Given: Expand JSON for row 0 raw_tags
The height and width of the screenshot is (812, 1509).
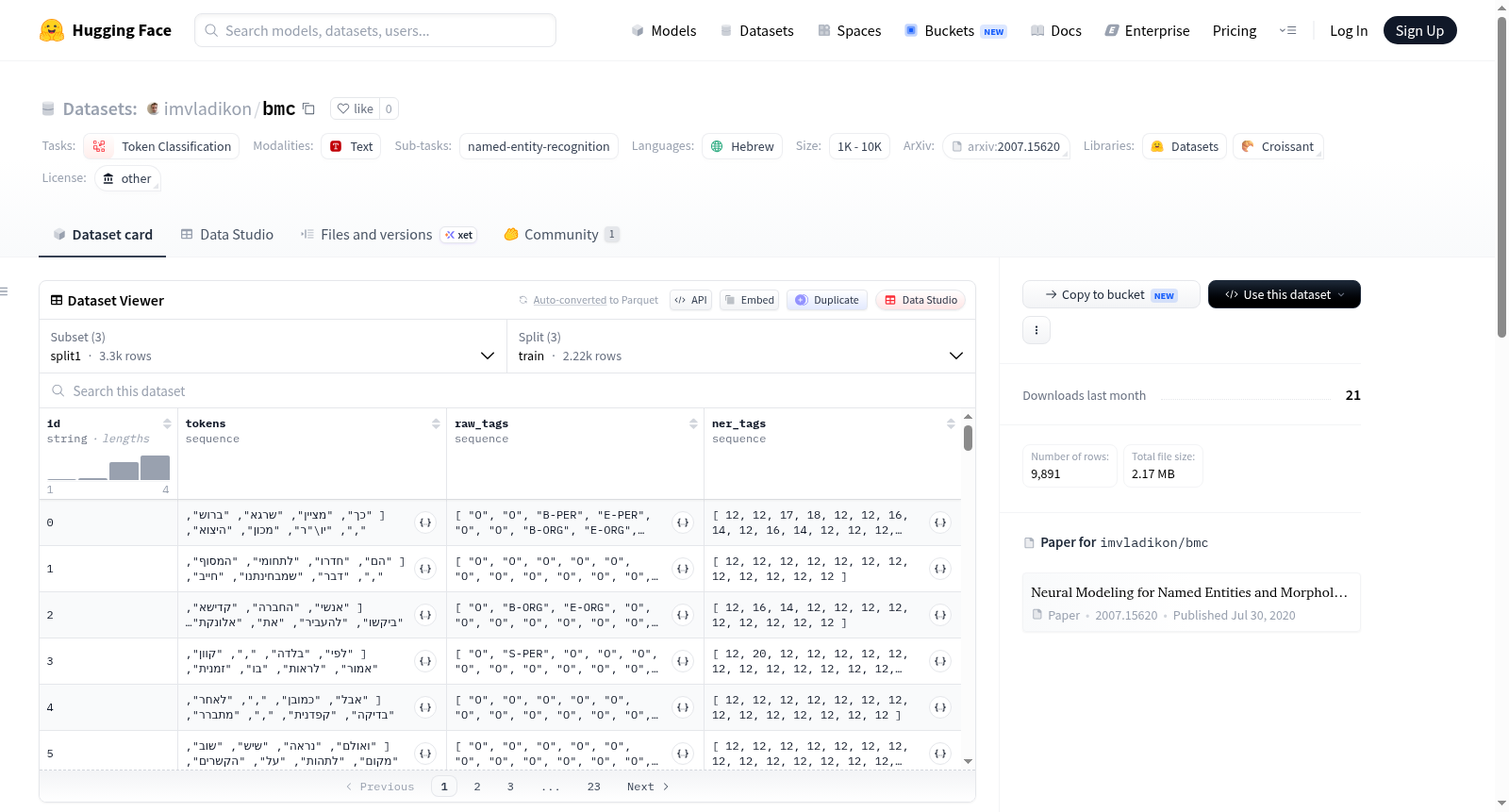Looking at the screenshot, I should click(683, 522).
